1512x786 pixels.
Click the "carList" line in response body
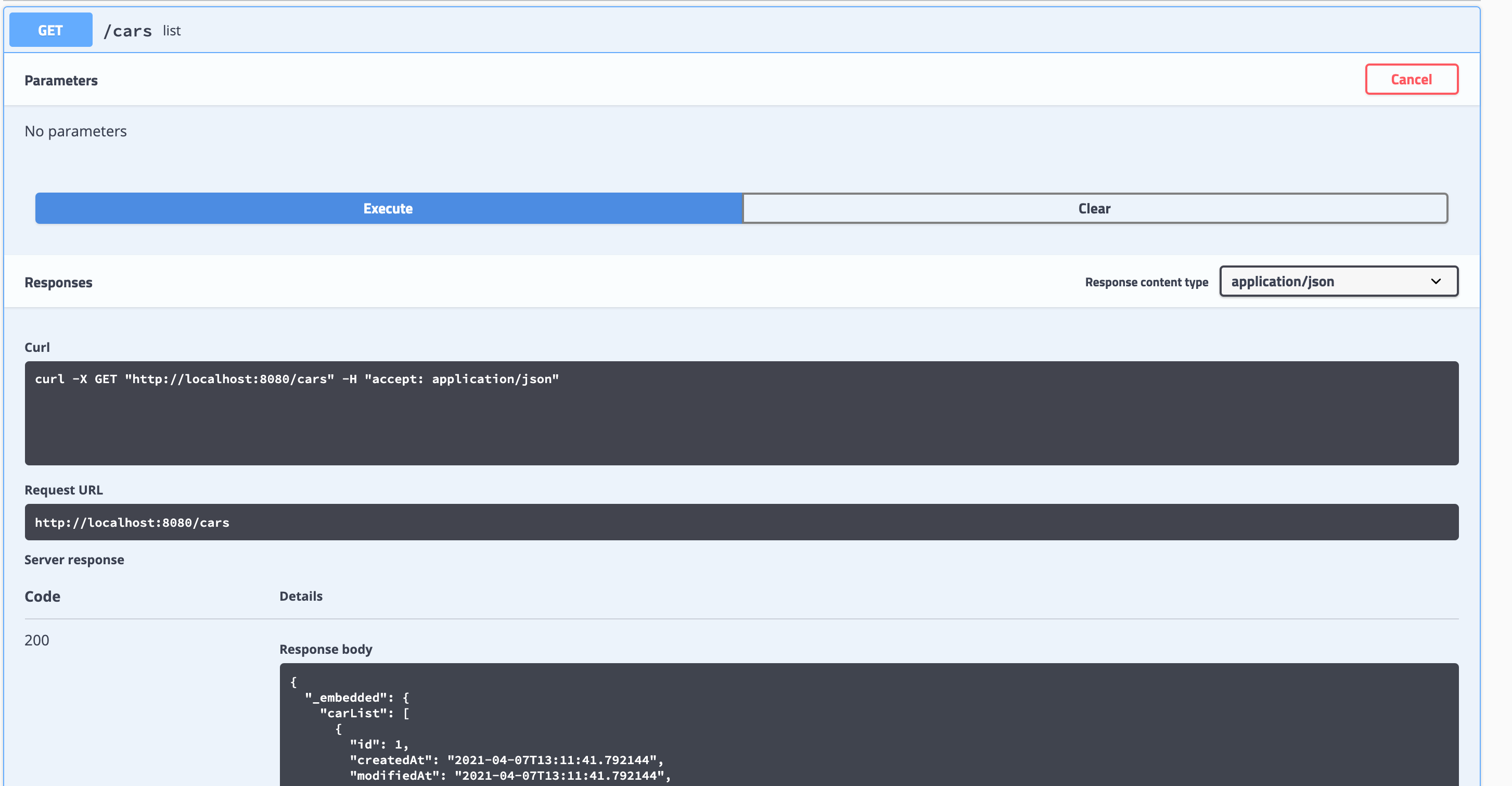(365, 713)
